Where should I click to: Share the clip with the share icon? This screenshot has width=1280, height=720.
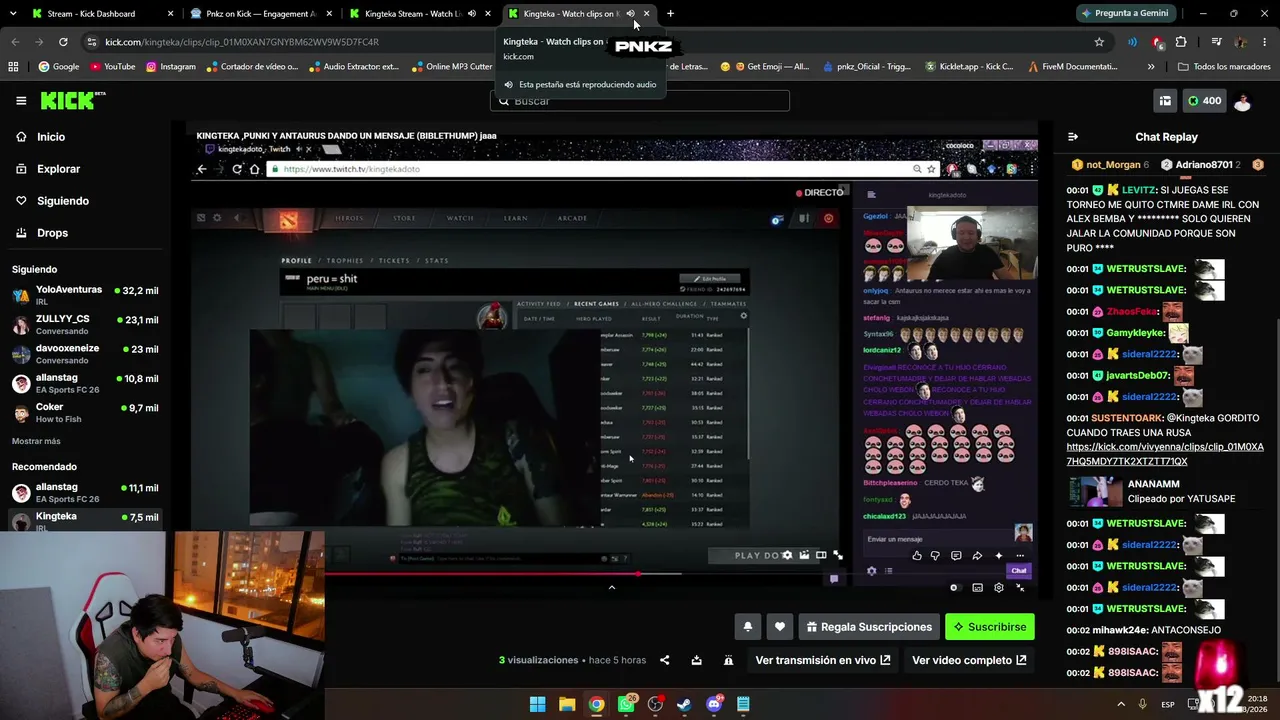click(665, 660)
